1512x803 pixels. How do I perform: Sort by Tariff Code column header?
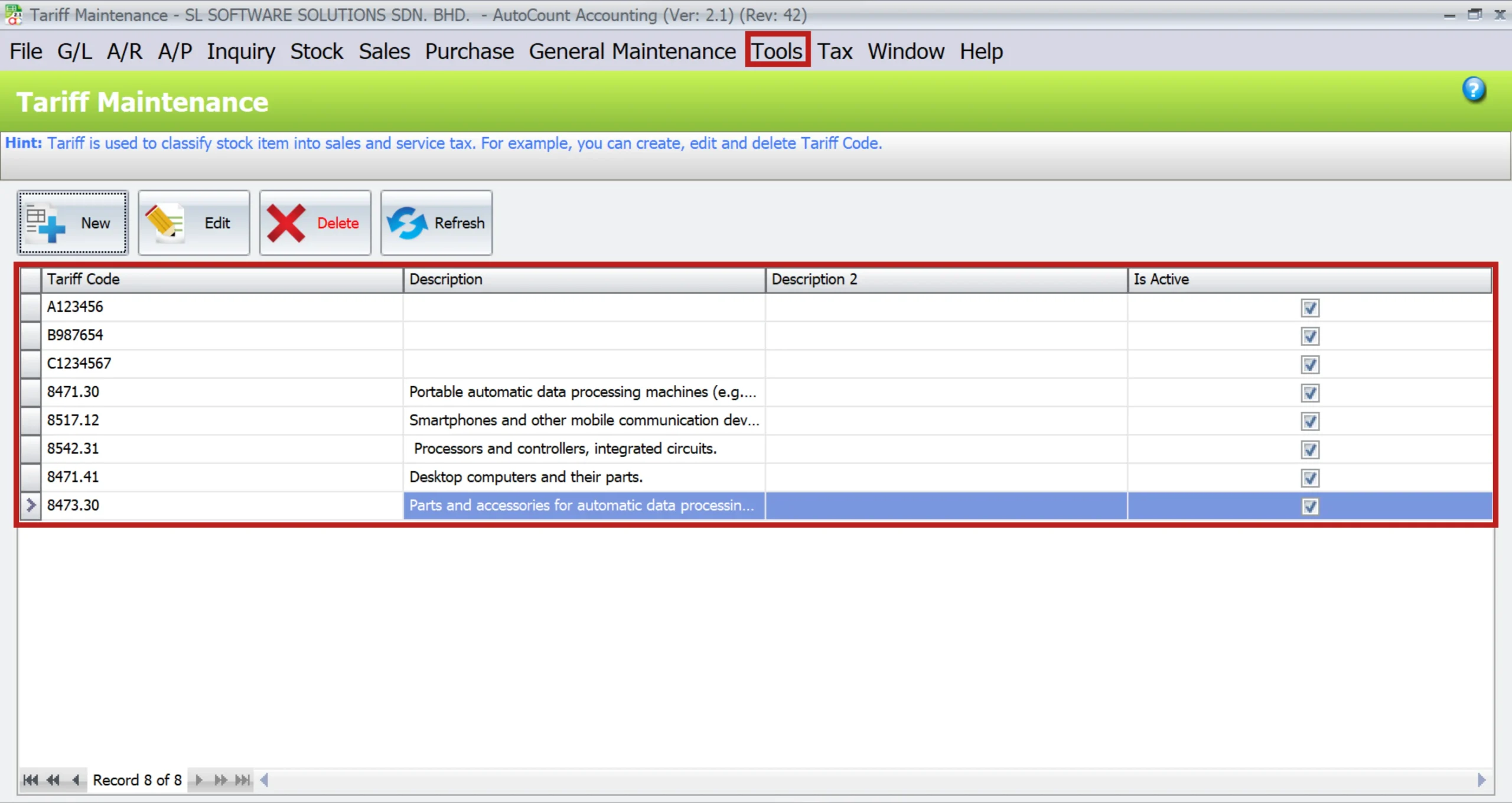(221, 279)
